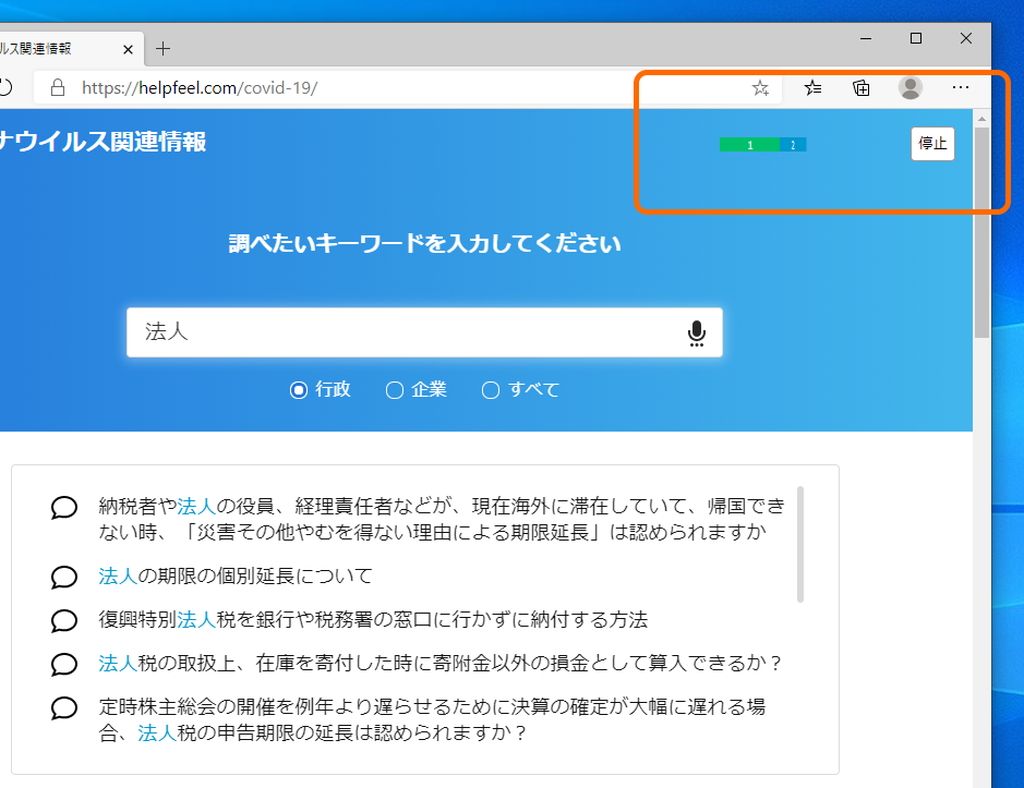Click the microphone icon in the search box
Screen dimensions: 1024x788
point(696,333)
